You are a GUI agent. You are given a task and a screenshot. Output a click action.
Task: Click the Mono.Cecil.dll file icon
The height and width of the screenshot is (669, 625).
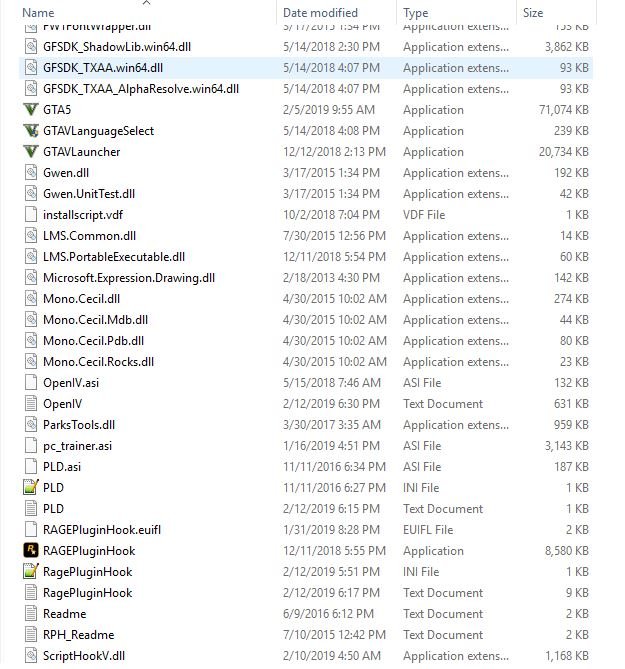[31, 299]
